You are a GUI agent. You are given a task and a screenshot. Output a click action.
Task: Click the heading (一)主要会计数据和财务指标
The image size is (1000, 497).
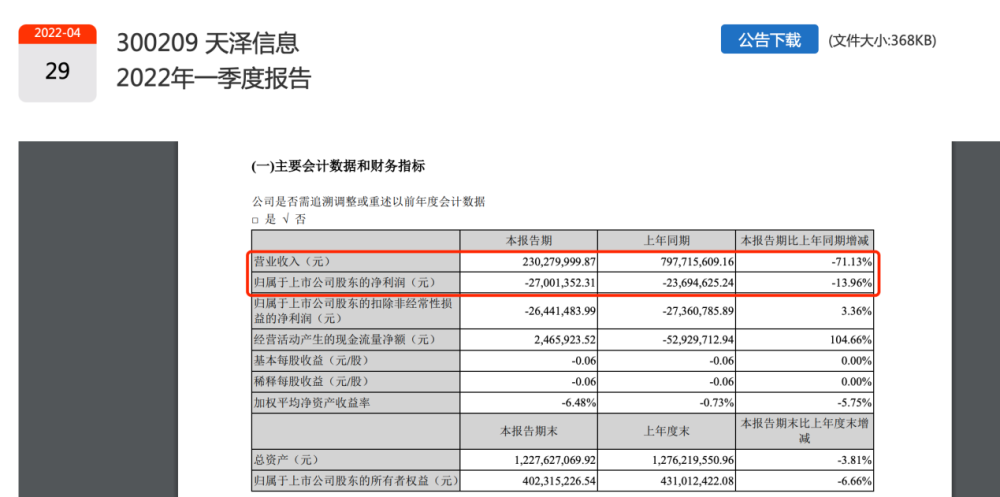tap(338, 167)
